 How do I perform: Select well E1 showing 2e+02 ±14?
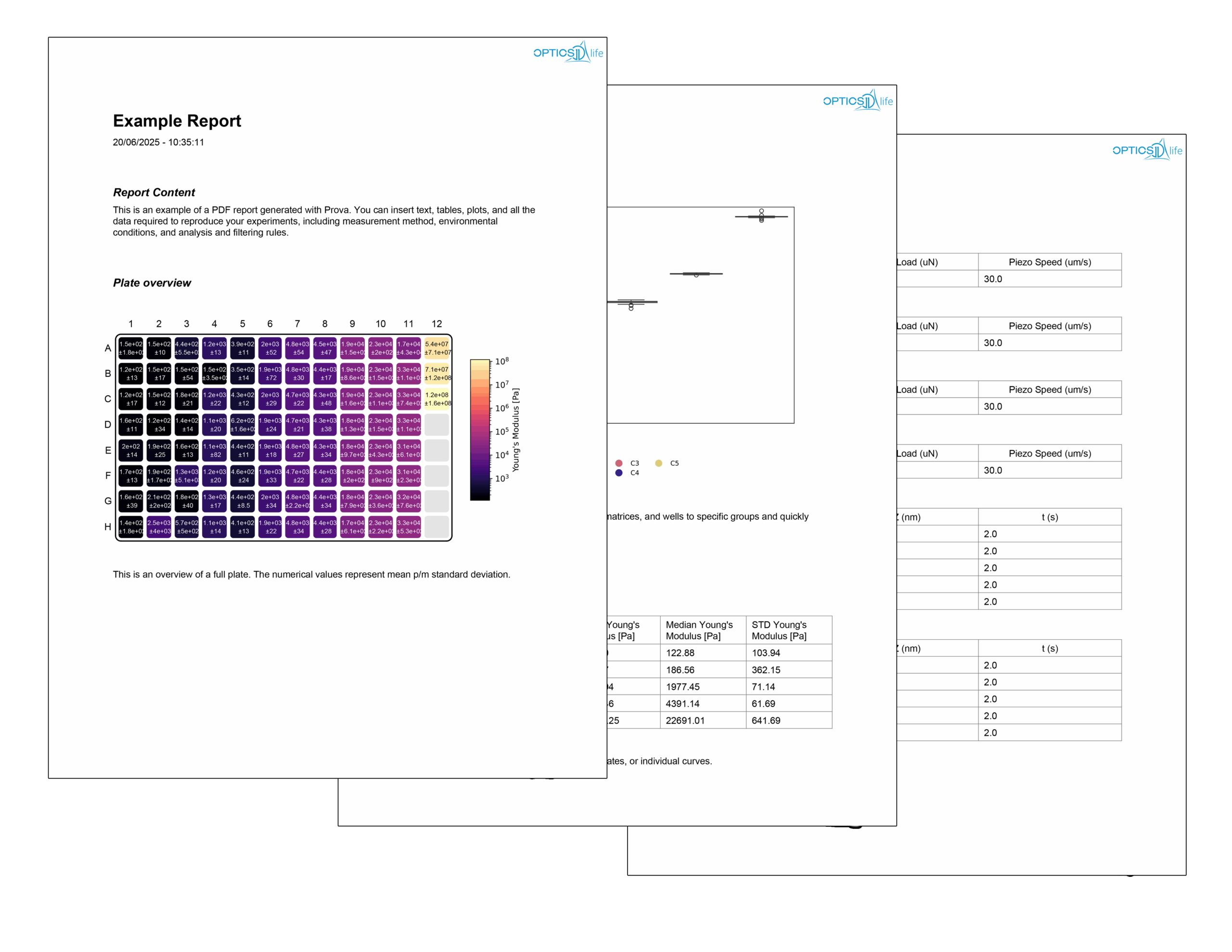click(131, 450)
